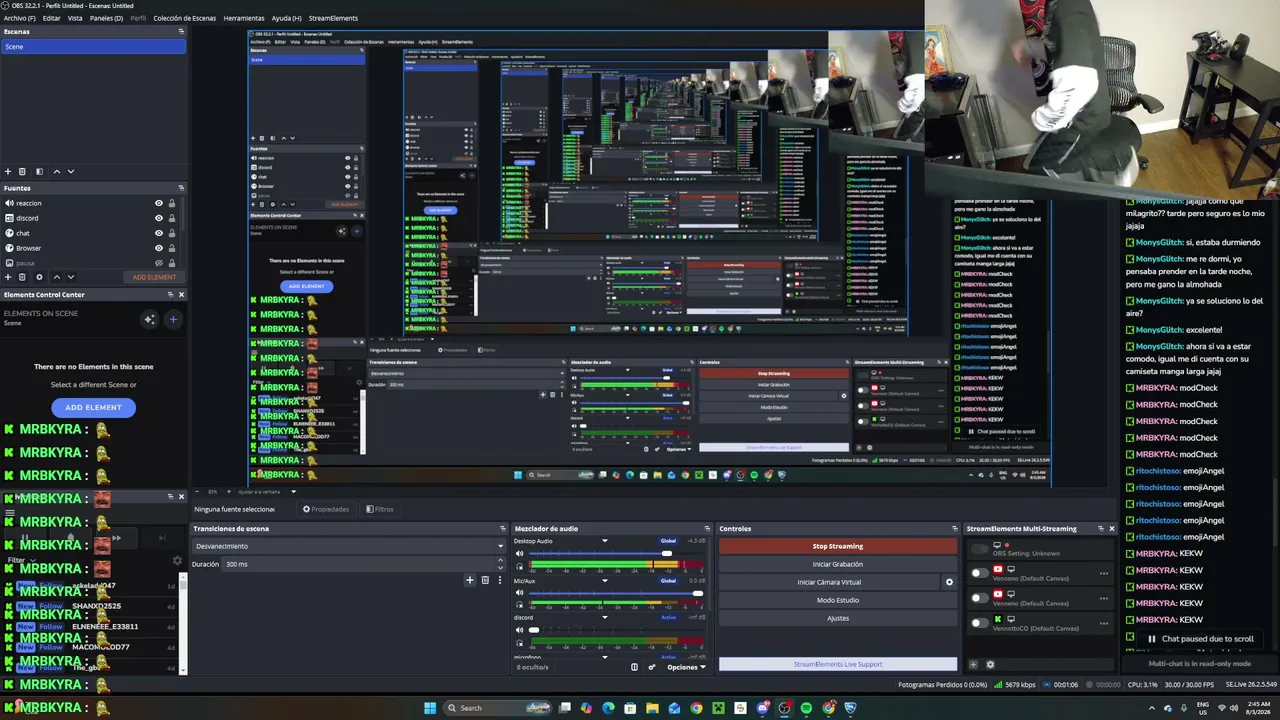Open the Editar menu
The image size is (1280, 720).
(x=52, y=18)
